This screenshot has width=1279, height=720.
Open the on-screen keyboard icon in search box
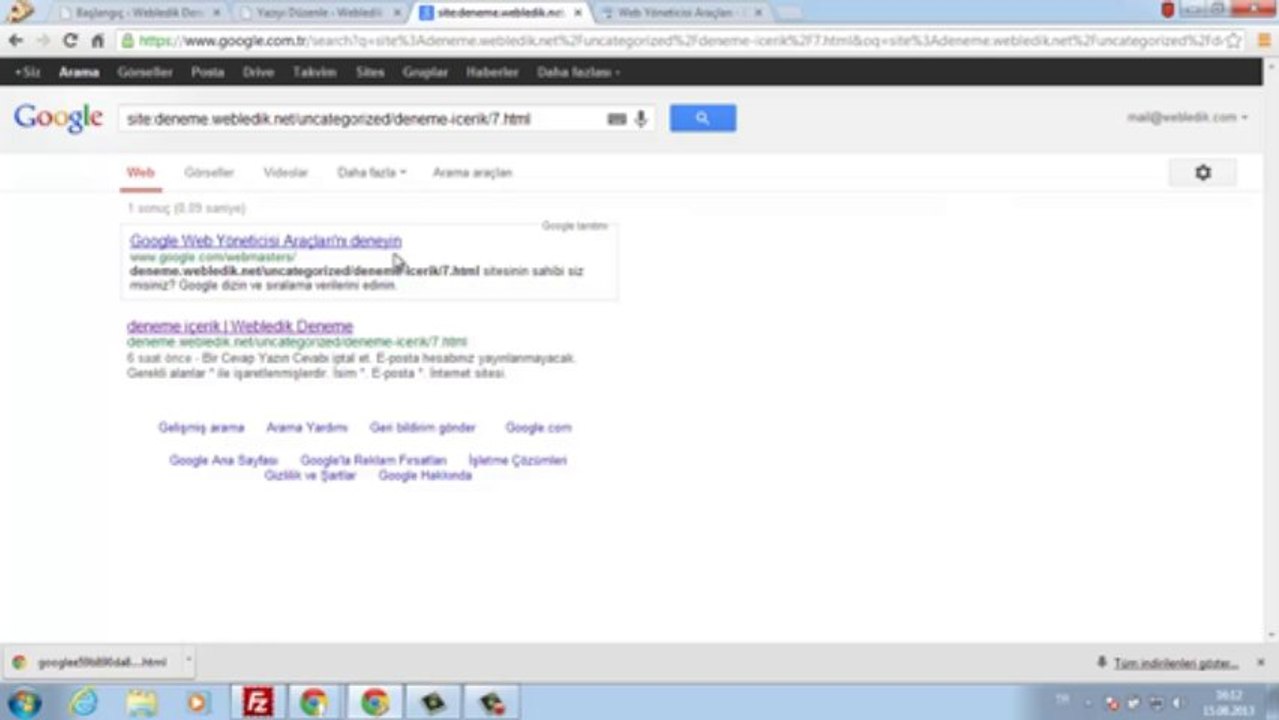[x=617, y=119]
